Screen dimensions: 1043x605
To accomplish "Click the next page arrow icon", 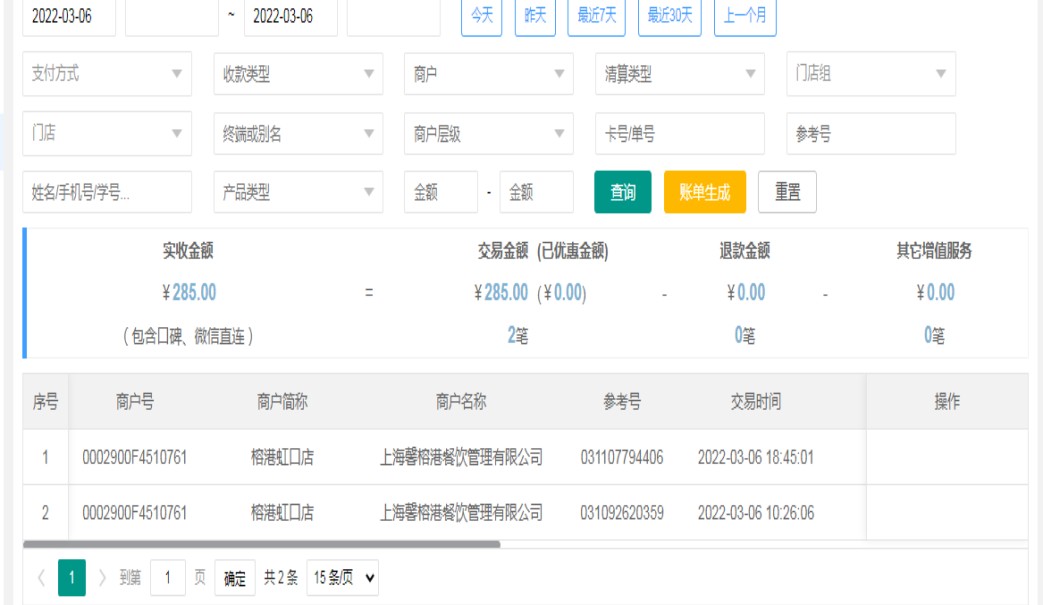I will [x=102, y=578].
